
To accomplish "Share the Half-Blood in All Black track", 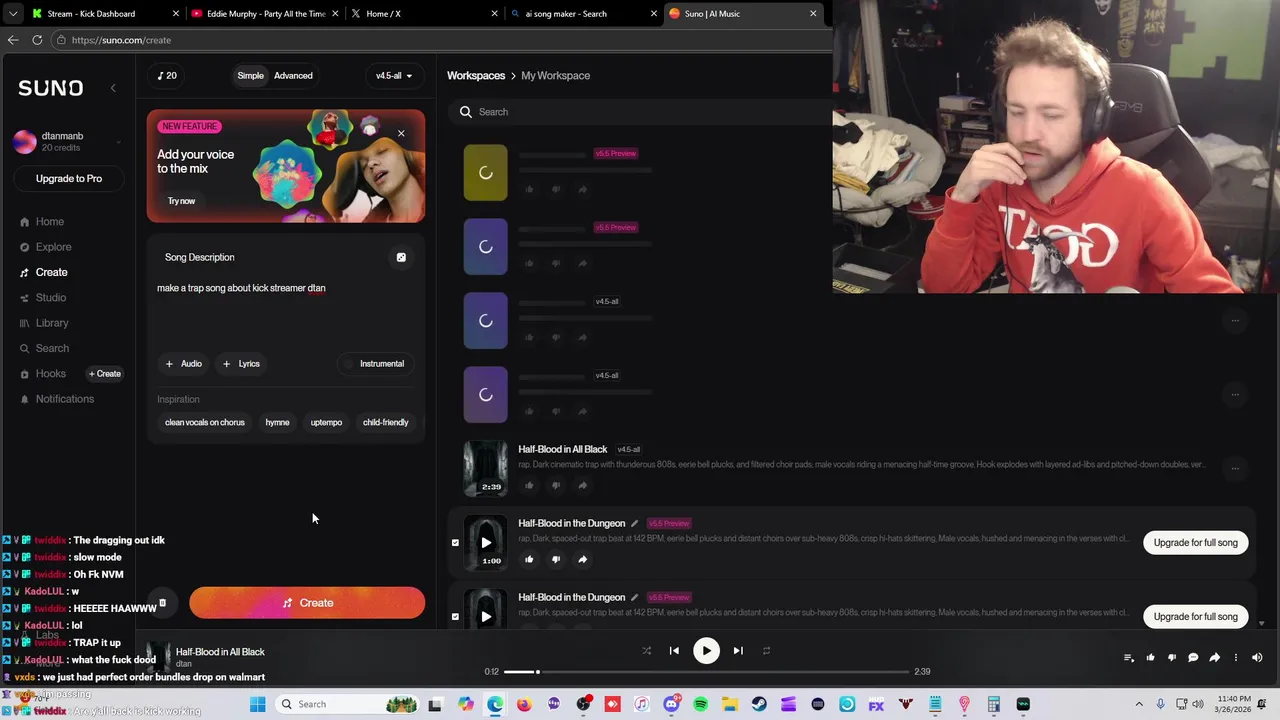I will 583,485.
